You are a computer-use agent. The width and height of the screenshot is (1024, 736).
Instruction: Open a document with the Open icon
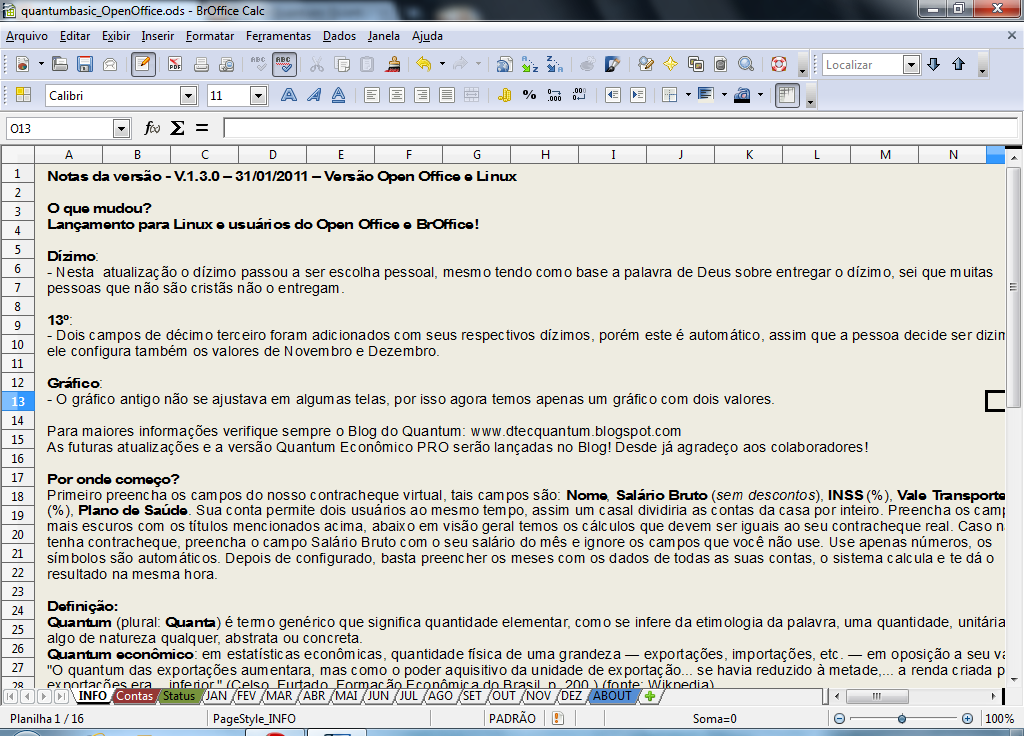pos(60,64)
